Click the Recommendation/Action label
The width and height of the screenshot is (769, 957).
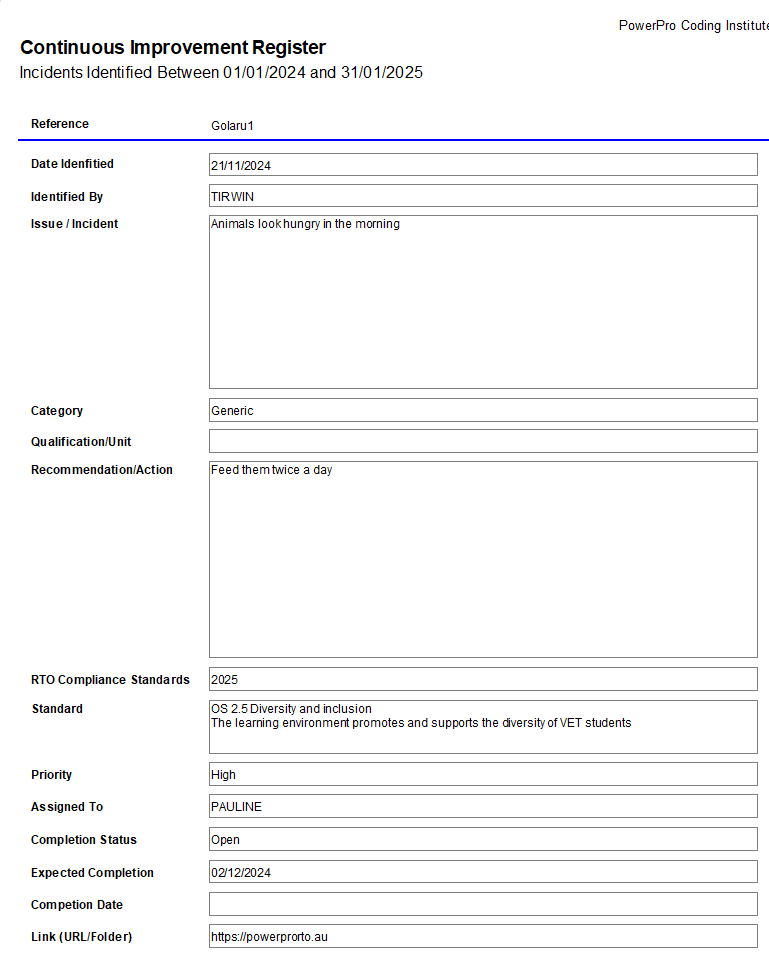[x=102, y=470]
